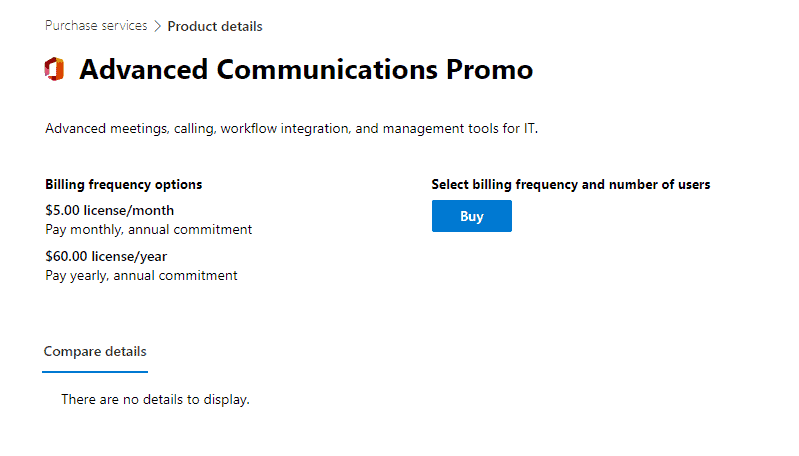
Task: Select the $60.00 license/year price
Action: 106,256
